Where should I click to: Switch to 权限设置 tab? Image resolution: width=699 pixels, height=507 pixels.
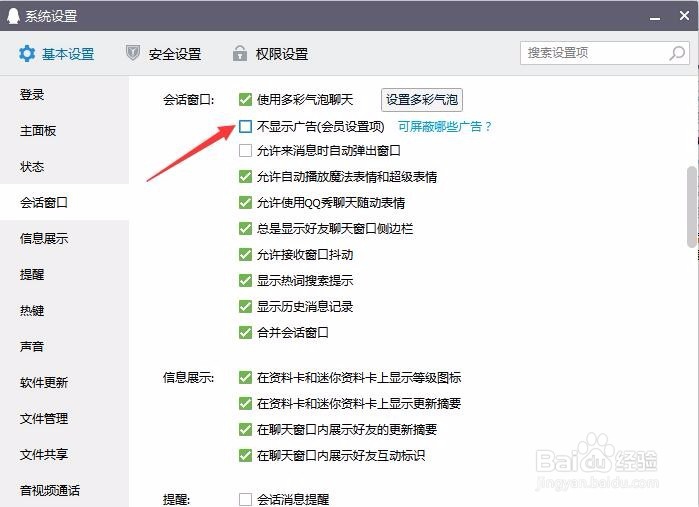(x=270, y=54)
